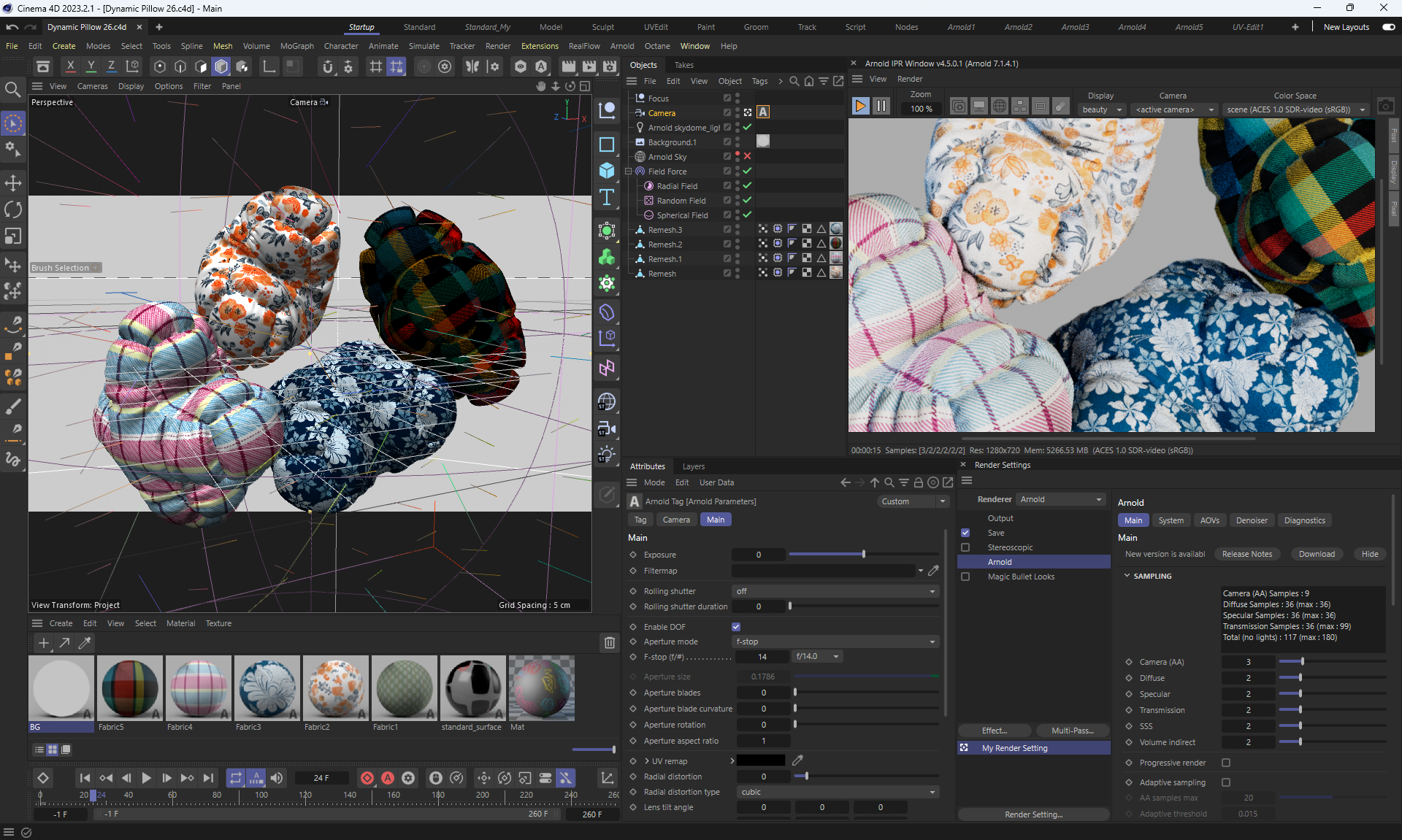Click the Multi-Pass... button
The height and width of the screenshot is (840, 1402).
[x=1072, y=731]
